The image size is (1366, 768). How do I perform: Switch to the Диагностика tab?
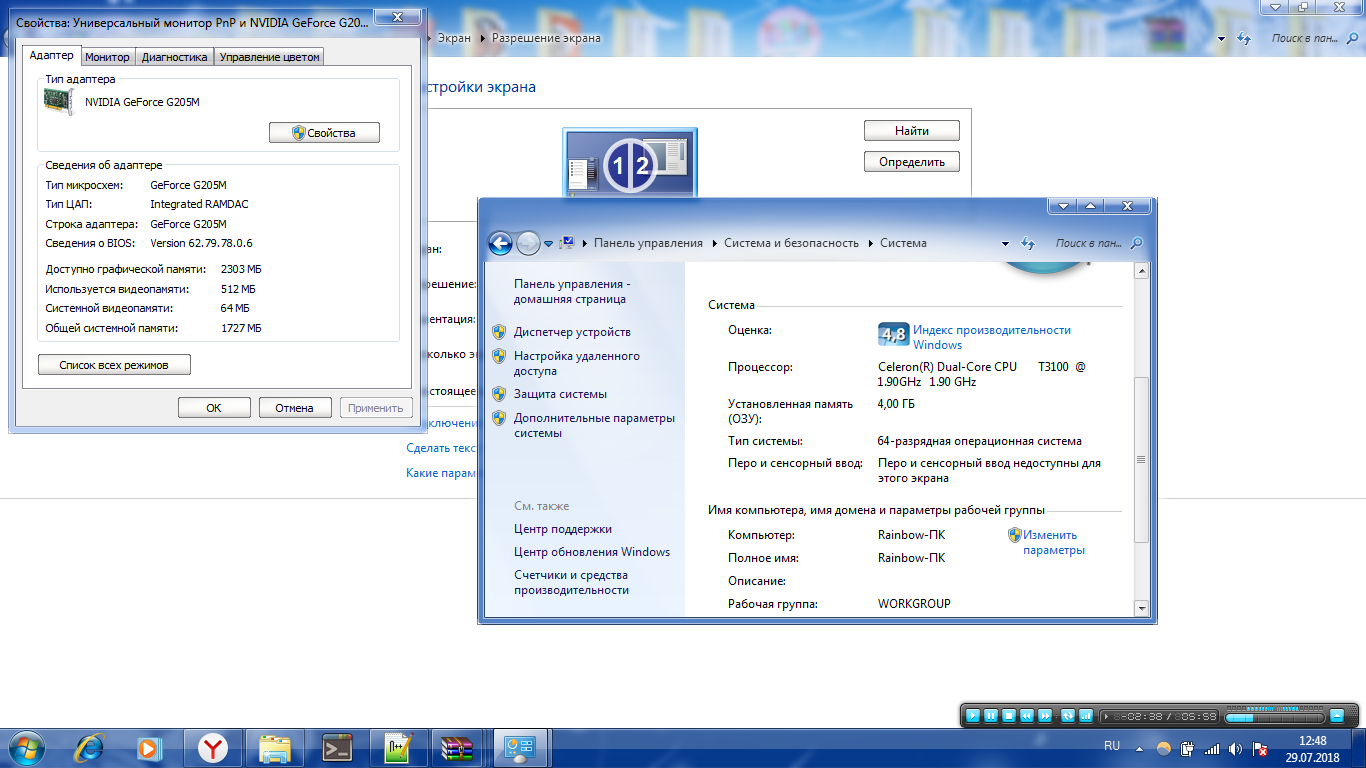pos(174,57)
